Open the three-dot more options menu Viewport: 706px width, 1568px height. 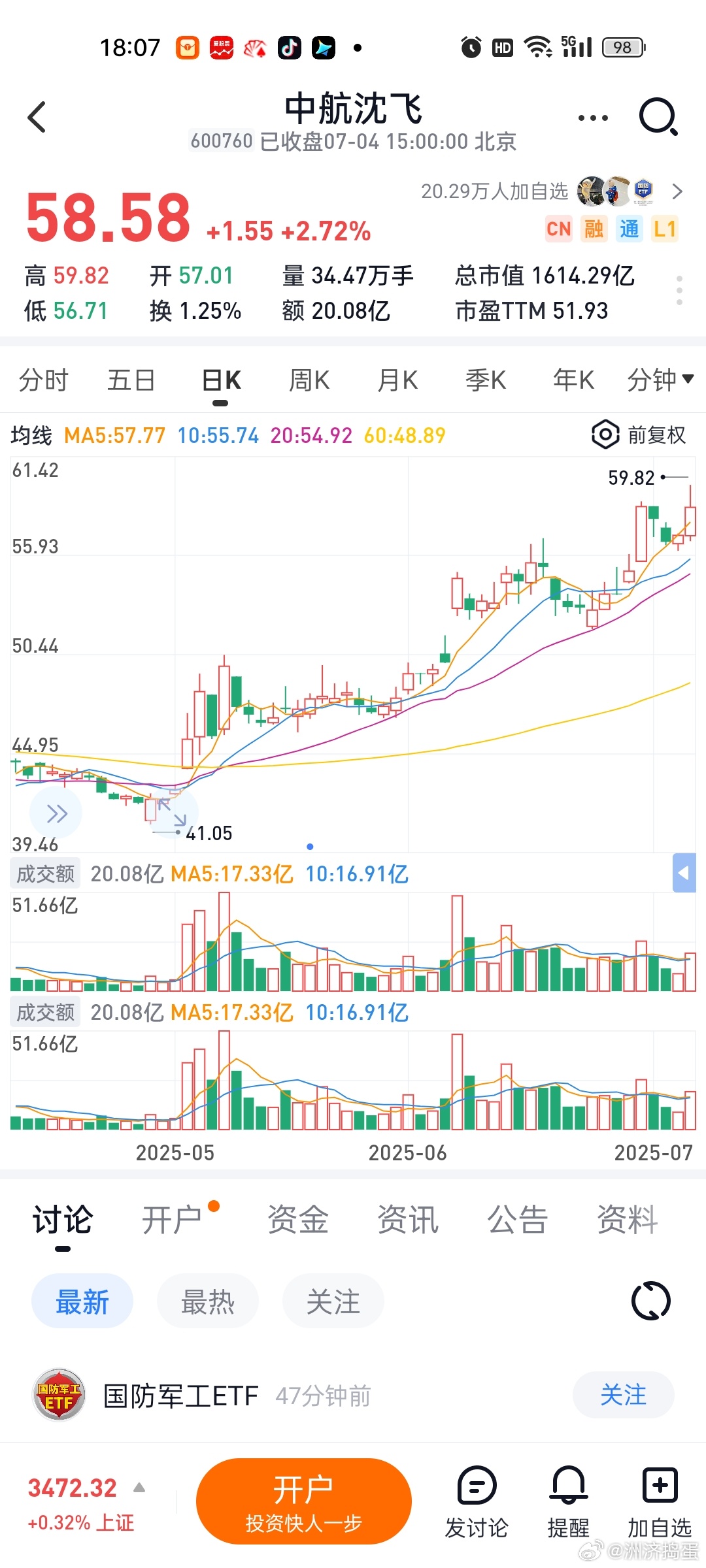[593, 118]
